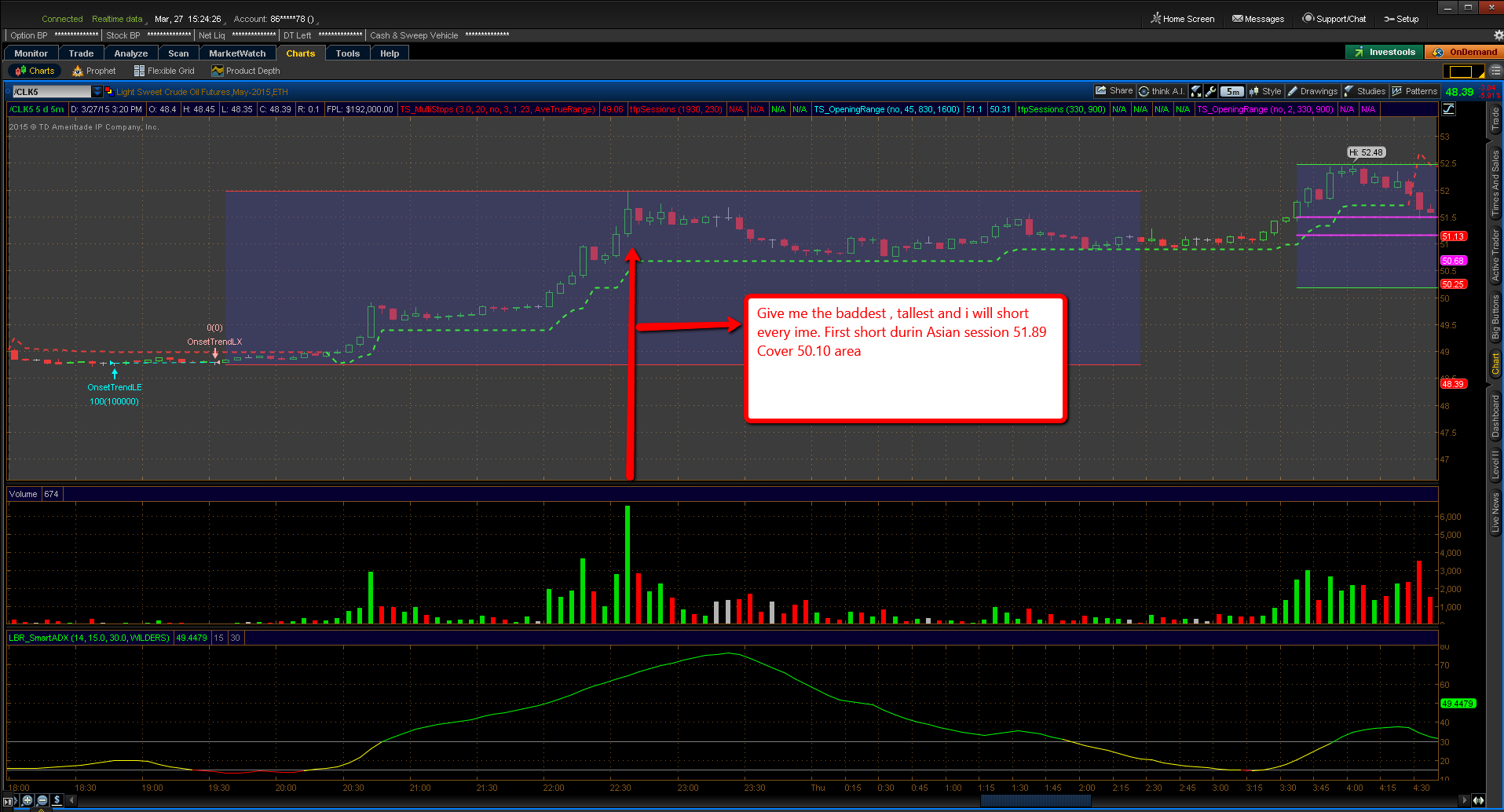Launch OnDemand mode
Image resolution: width=1504 pixels, height=812 pixels.
[x=1465, y=52]
